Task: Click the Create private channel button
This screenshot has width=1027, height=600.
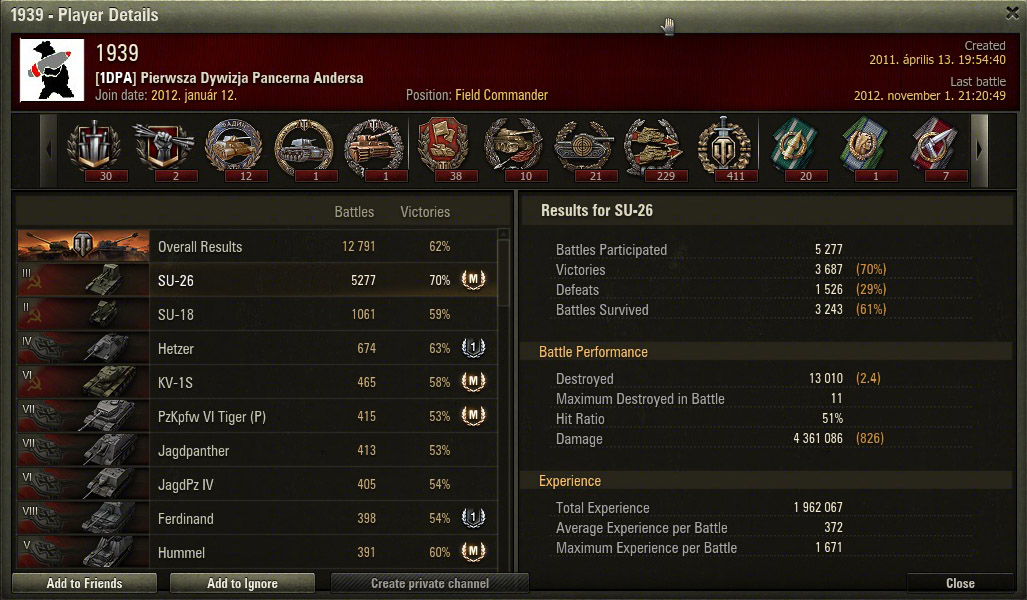Action: (x=430, y=583)
